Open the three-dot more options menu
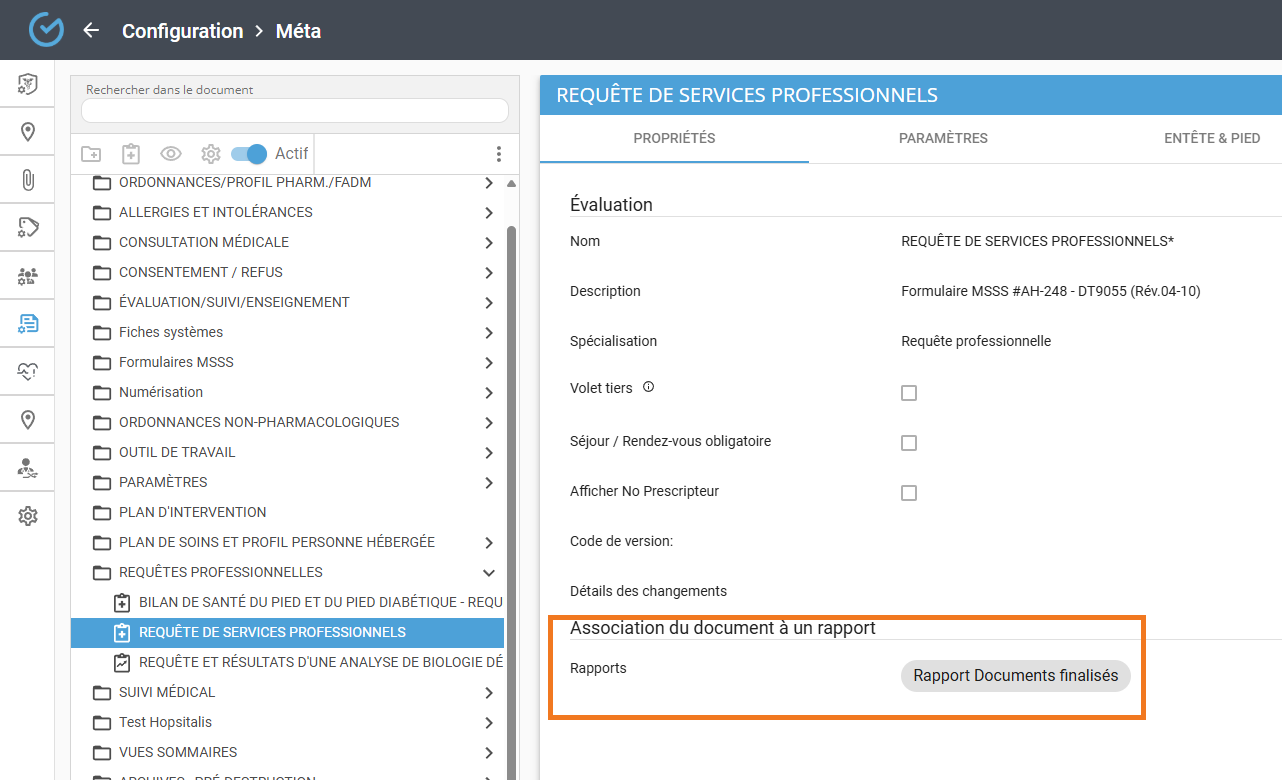Screen dimensions: 1282x780 (x=498, y=154)
